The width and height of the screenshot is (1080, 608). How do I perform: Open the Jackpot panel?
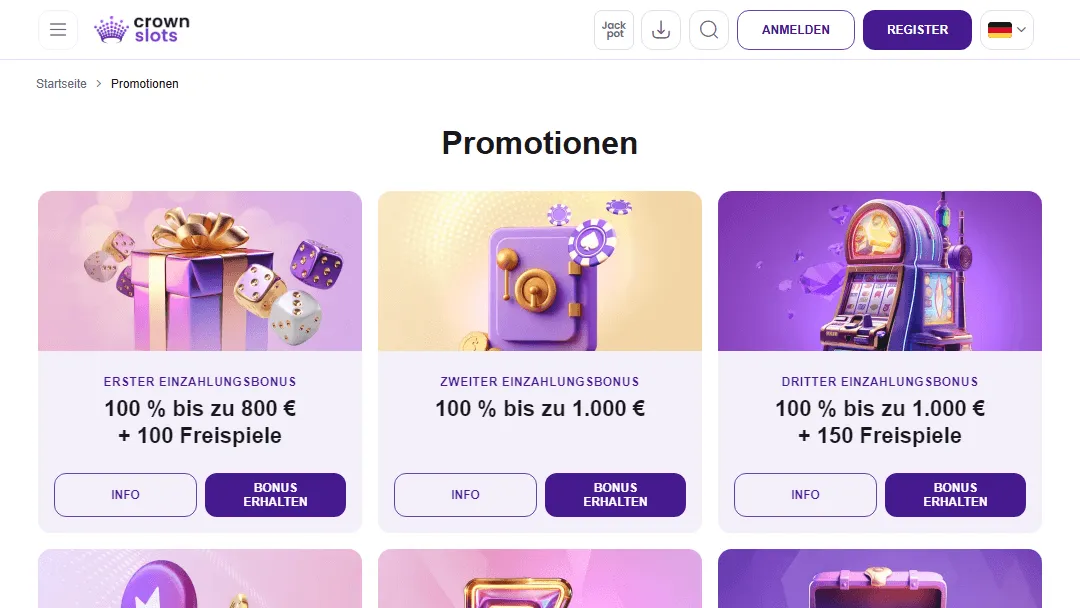pos(613,29)
